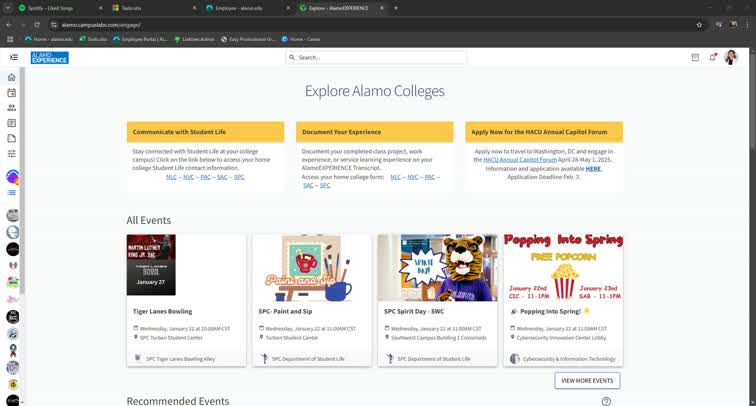Open the HACU Annual Capitol Forum link
Viewport: 756px width, 406px height.
[x=520, y=160]
